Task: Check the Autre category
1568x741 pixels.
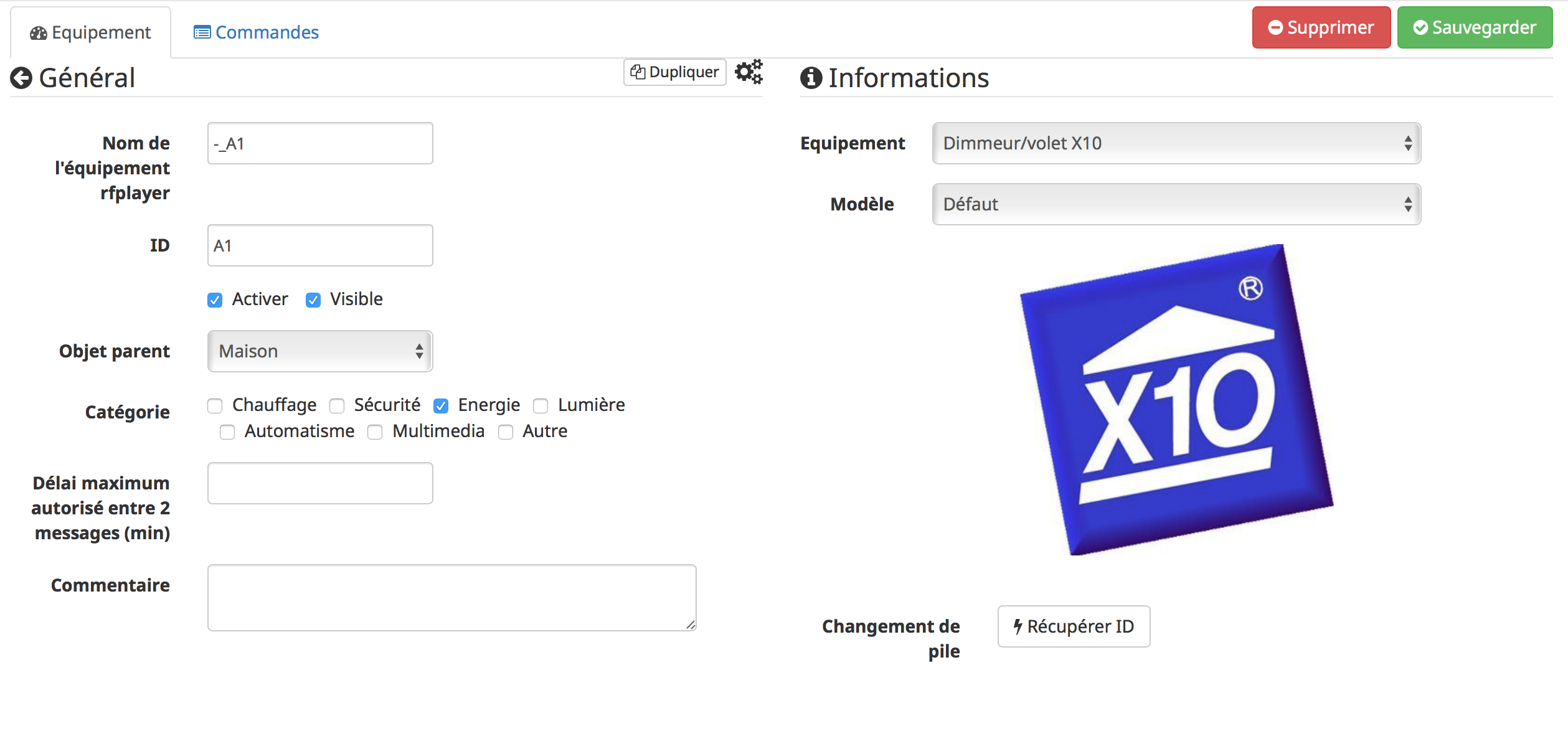Action: click(506, 432)
